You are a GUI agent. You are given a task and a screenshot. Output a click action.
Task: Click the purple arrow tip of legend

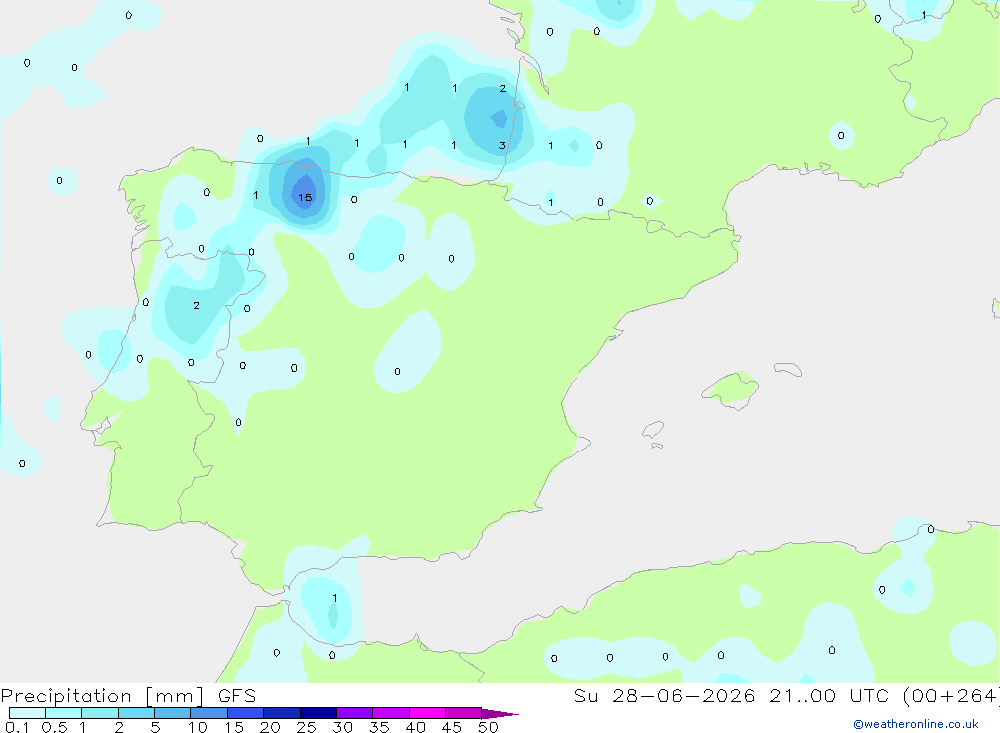click(500, 714)
